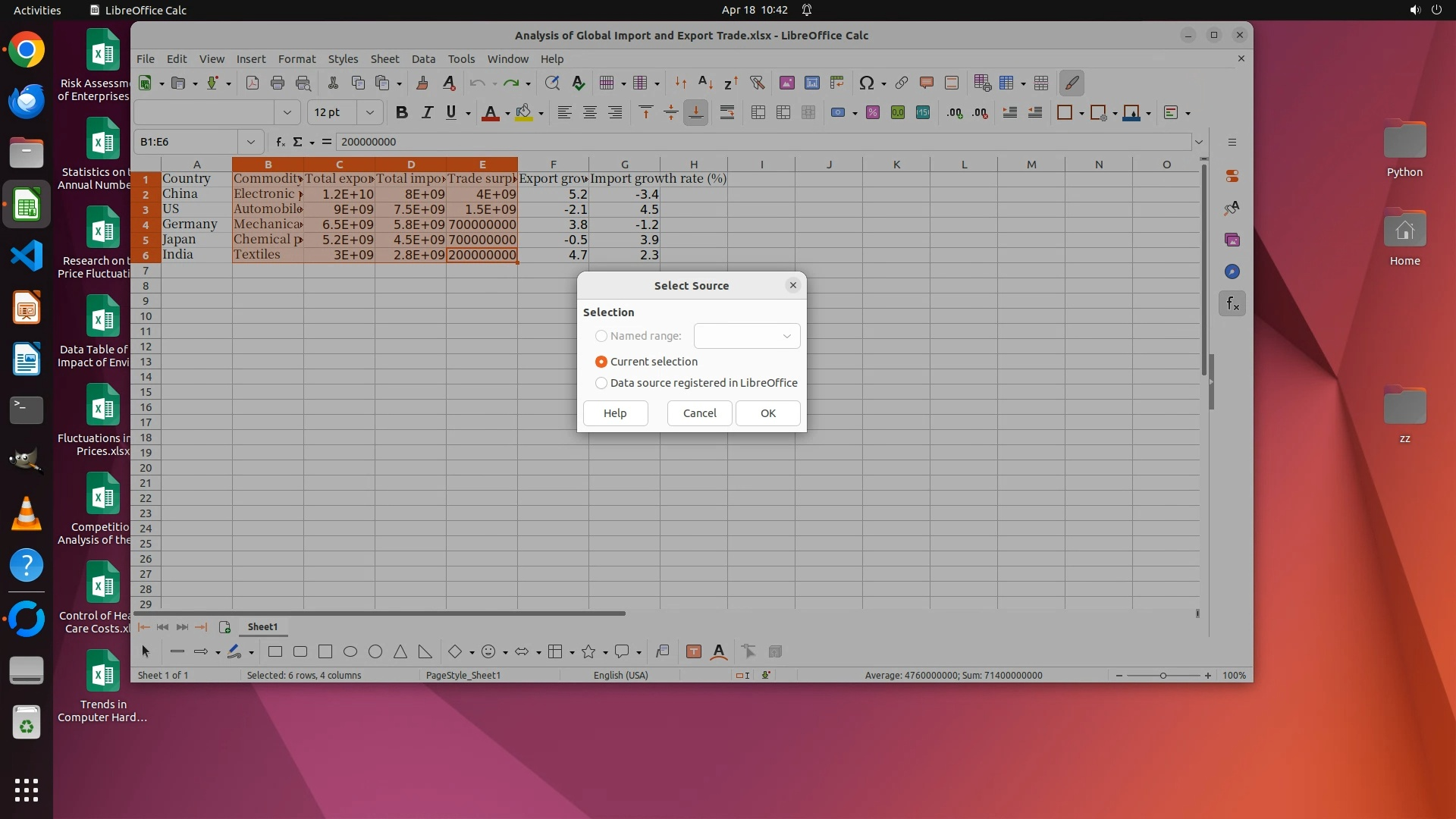
Task: Select the Named range radio button
Action: 601,336
